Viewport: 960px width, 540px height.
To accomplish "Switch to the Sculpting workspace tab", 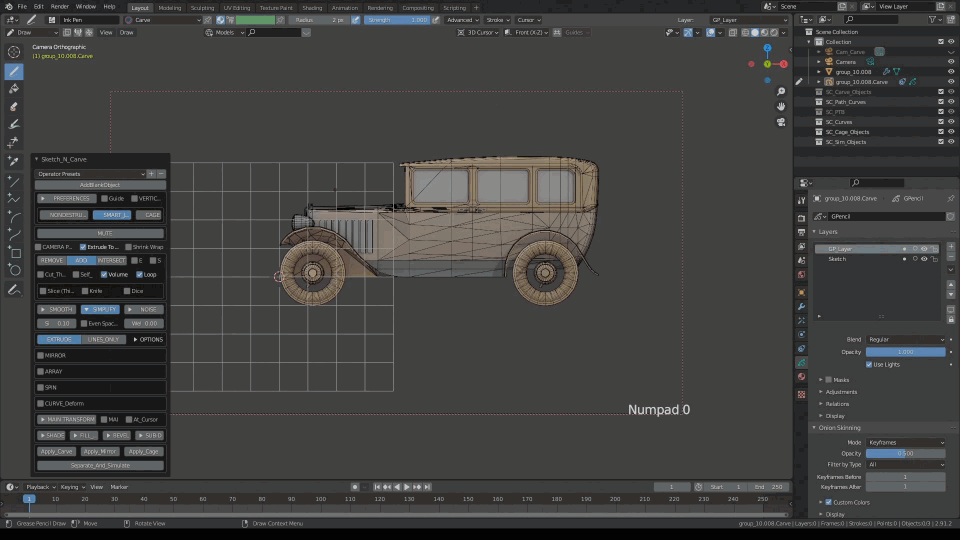I will 202,7.
